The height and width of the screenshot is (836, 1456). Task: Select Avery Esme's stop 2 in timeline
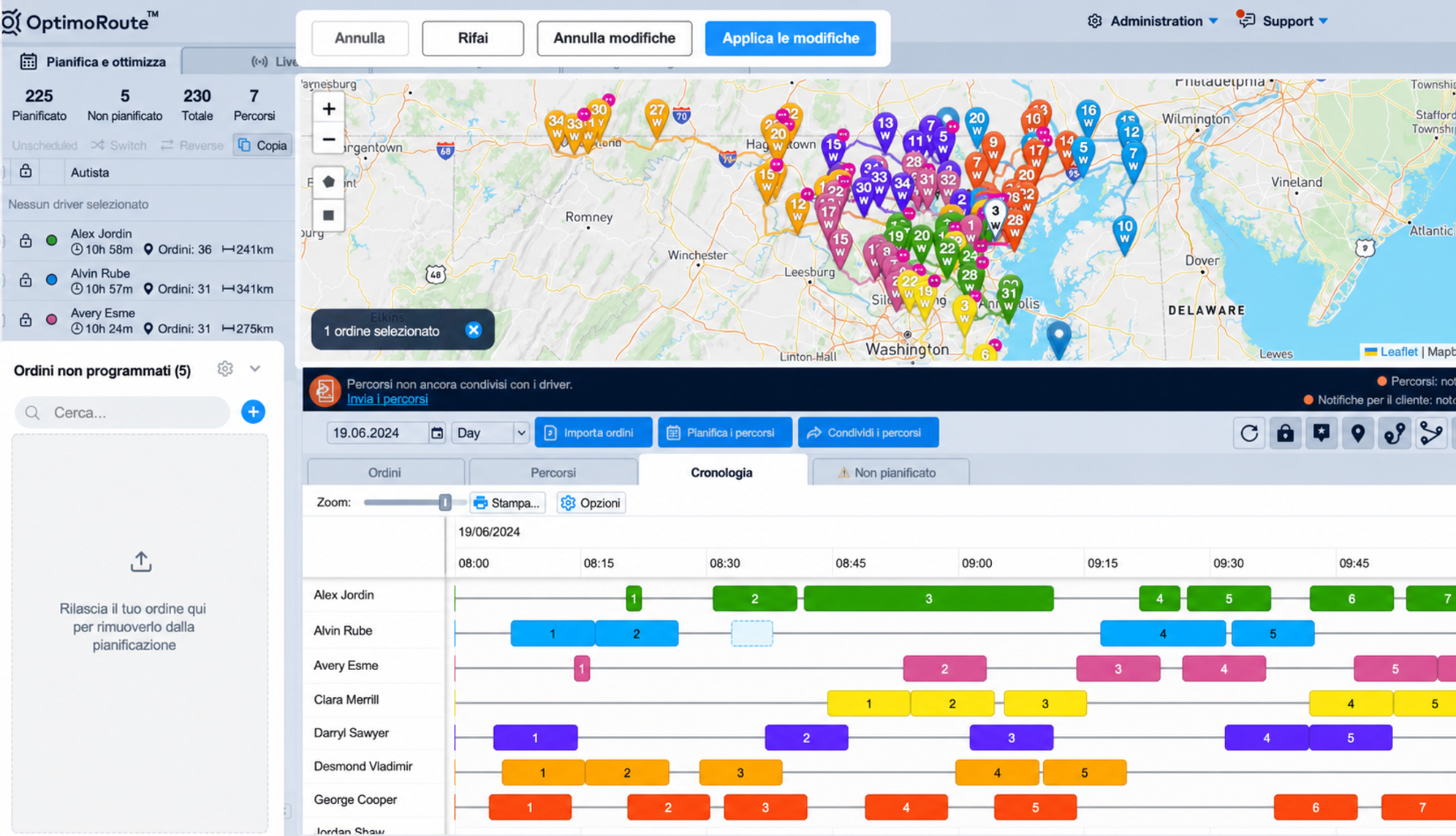pos(944,668)
